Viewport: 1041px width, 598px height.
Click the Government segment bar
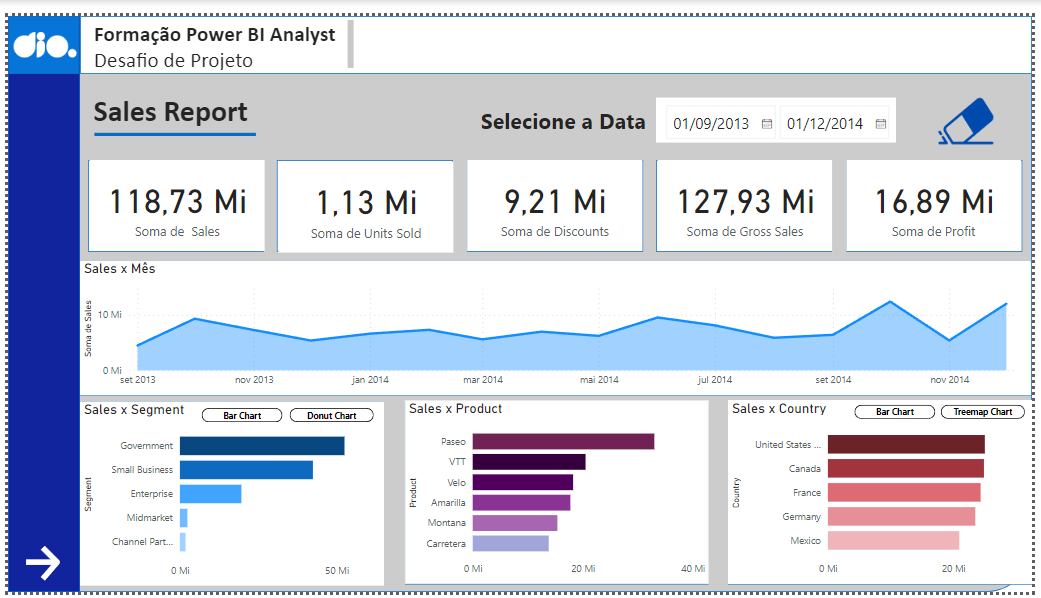point(262,445)
